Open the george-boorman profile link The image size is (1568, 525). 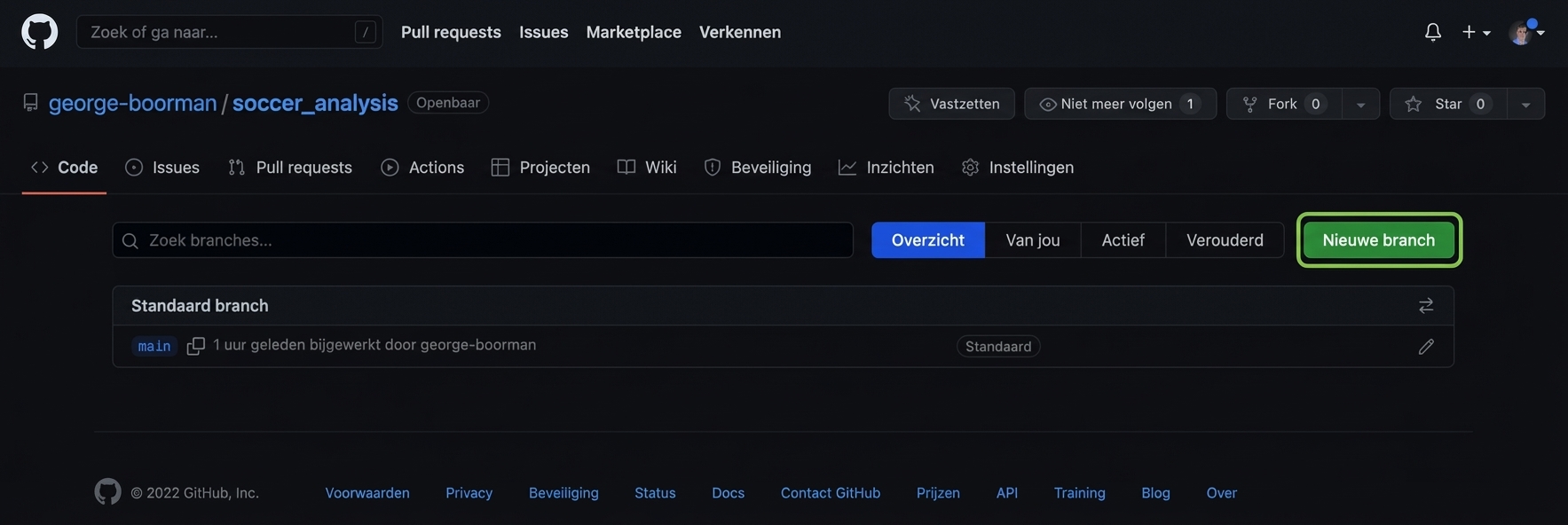(132, 103)
